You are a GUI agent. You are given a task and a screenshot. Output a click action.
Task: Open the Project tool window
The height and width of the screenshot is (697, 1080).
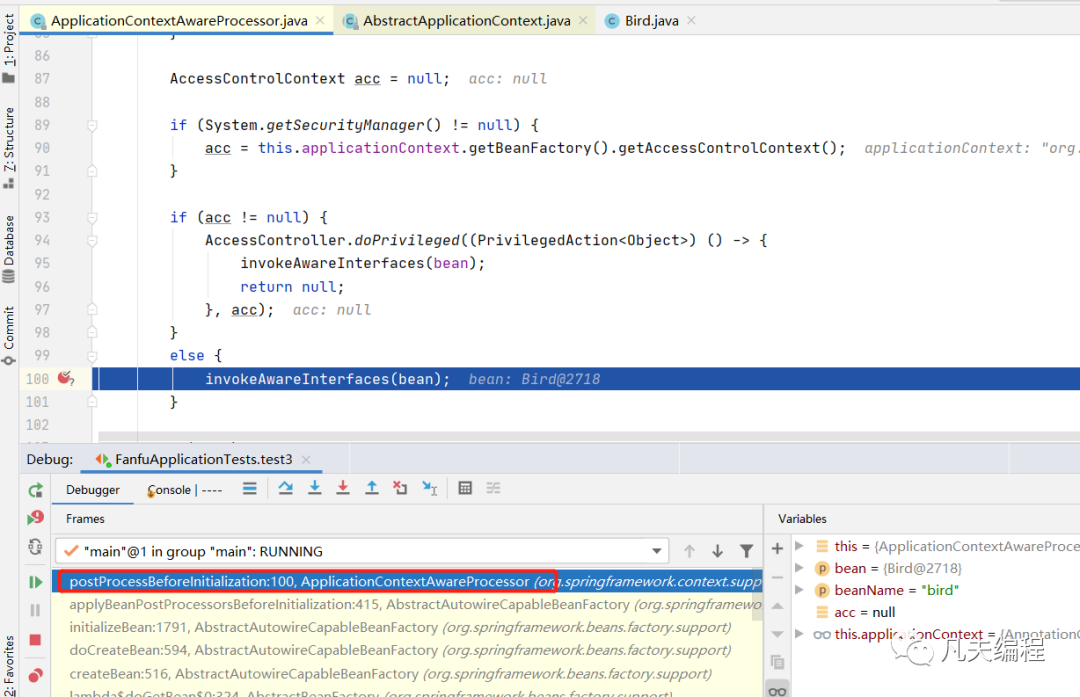[9, 48]
